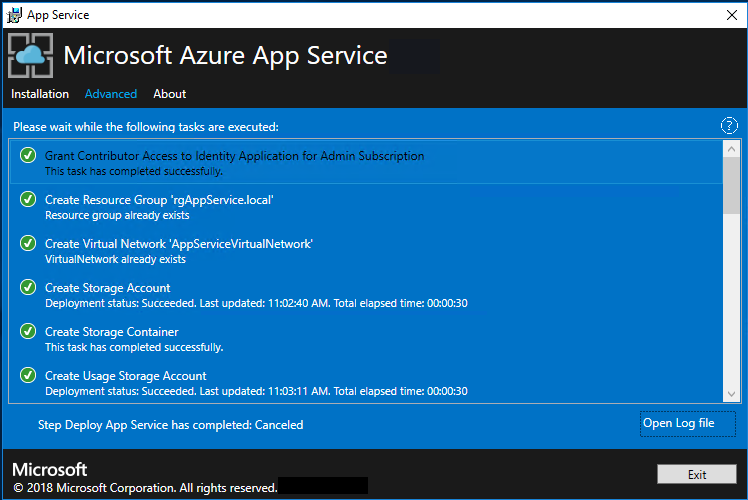Click 'Resource group already exists' status text
This screenshot has height=500, width=748.
point(117,215)
